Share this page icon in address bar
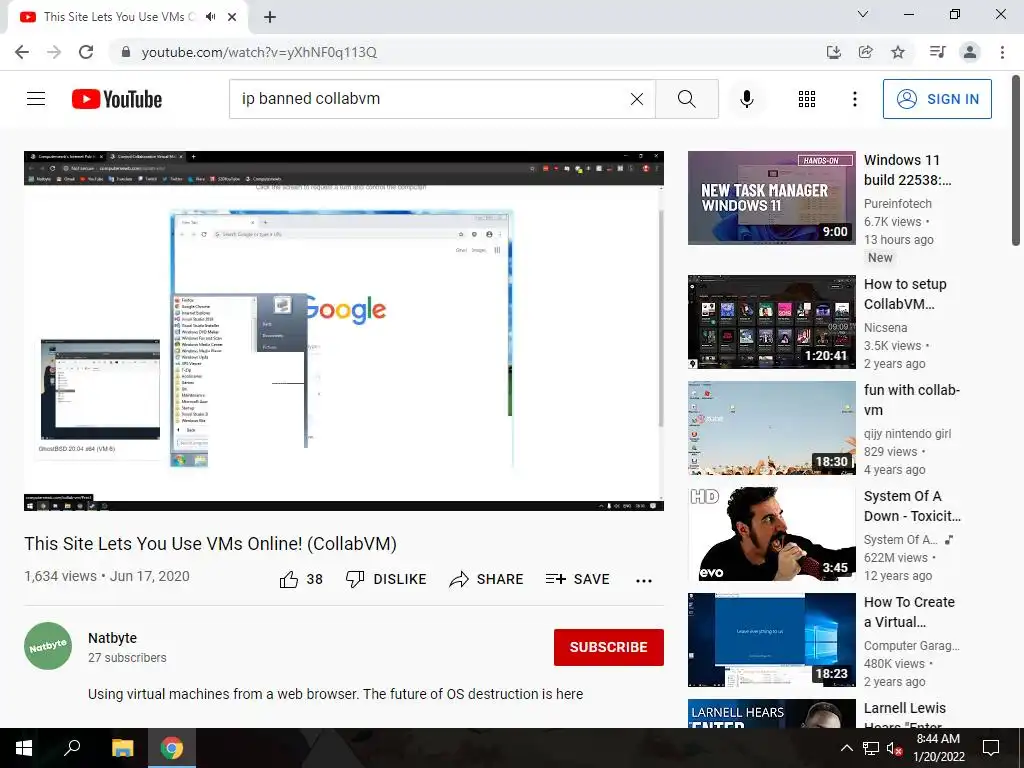 point(865,52)
